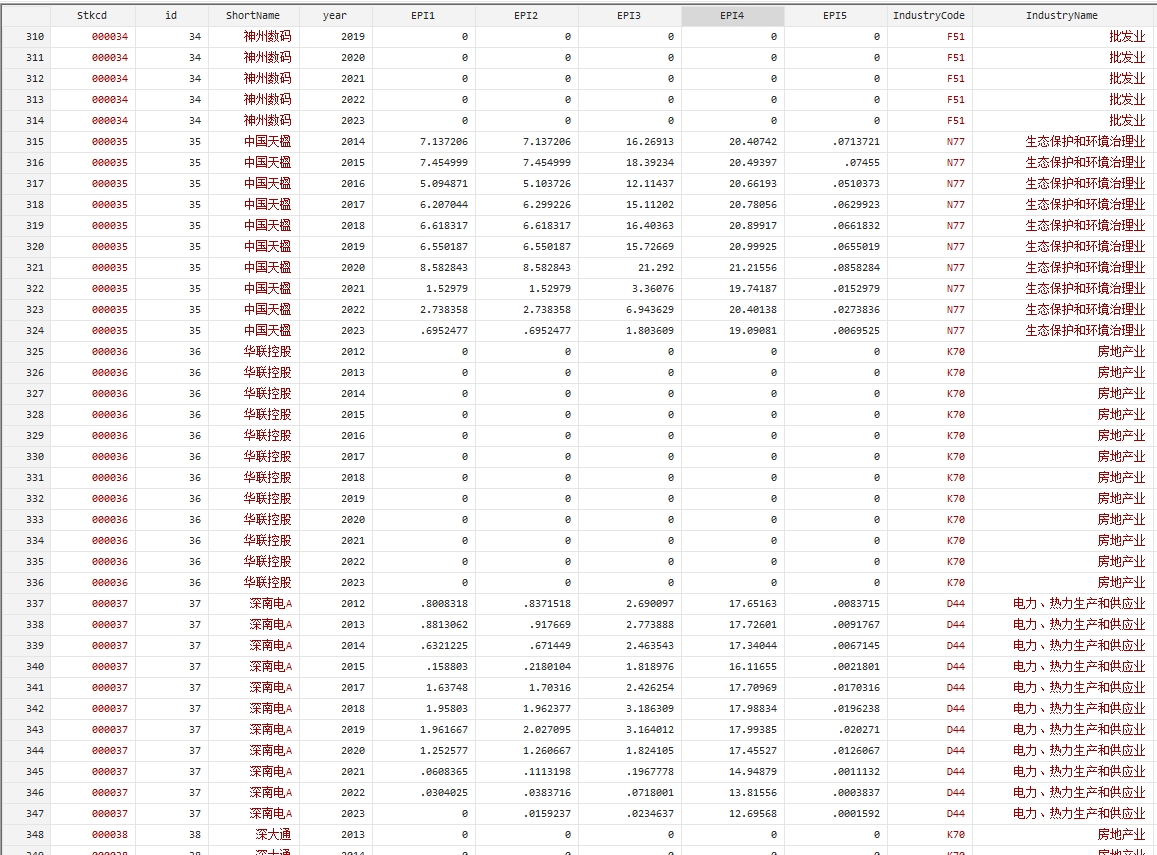Click year 2018 in row 331
This screenshot has height=855, width=1157.
353,477
